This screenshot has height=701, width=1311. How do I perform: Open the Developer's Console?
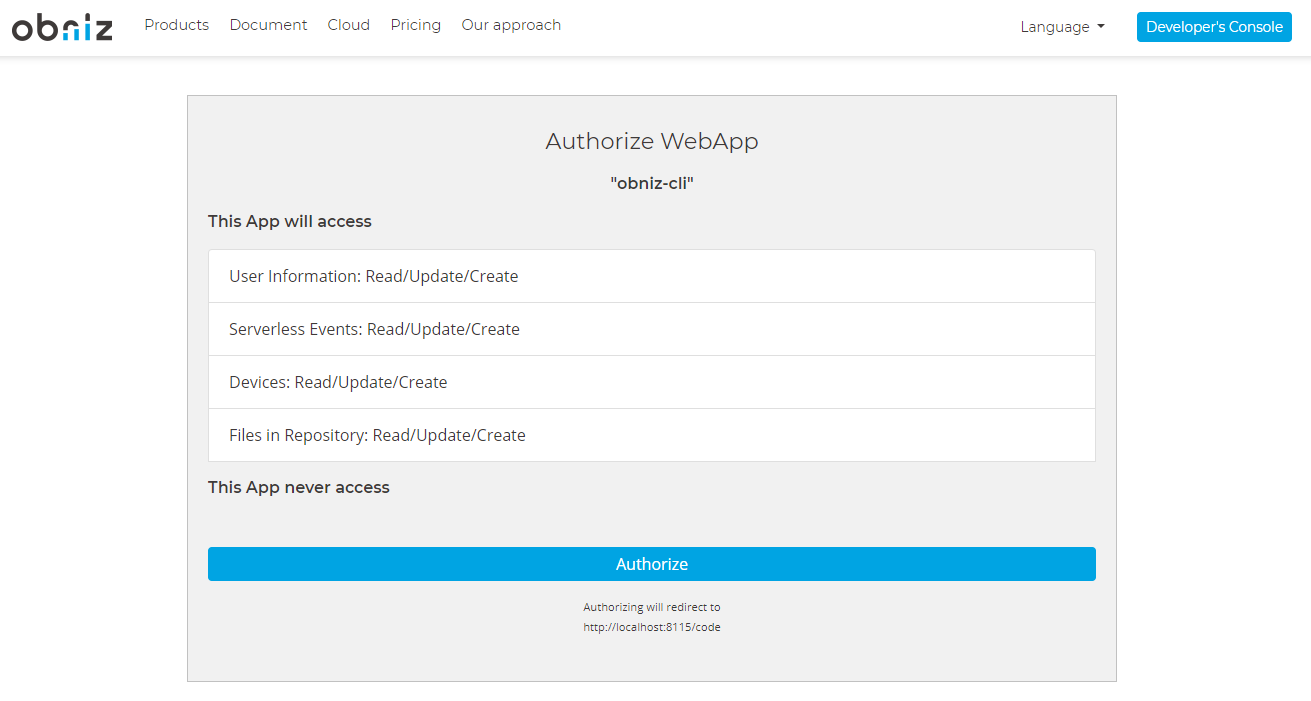[1214, 27]
